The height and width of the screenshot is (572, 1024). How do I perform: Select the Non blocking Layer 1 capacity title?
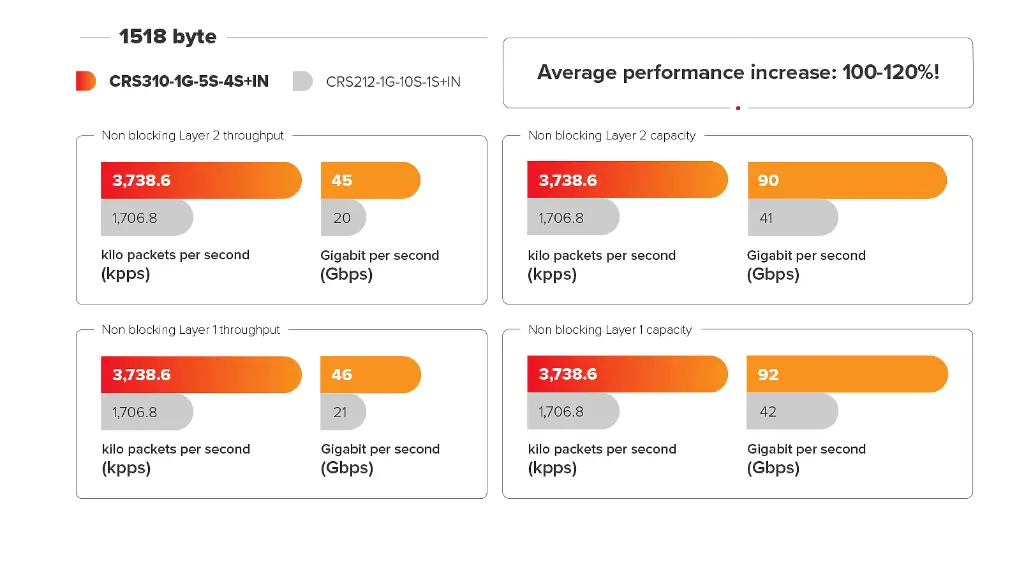pos(610,330)
